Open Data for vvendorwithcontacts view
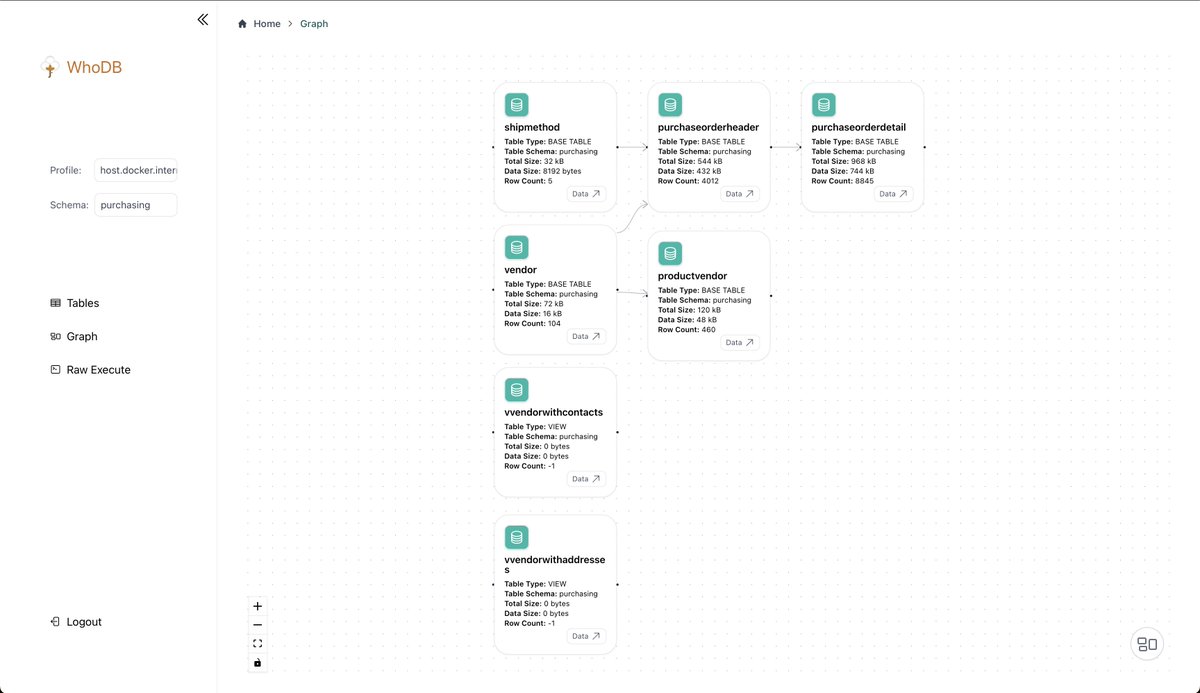This screenshot has width=1200, height=693. coord(586,479)
